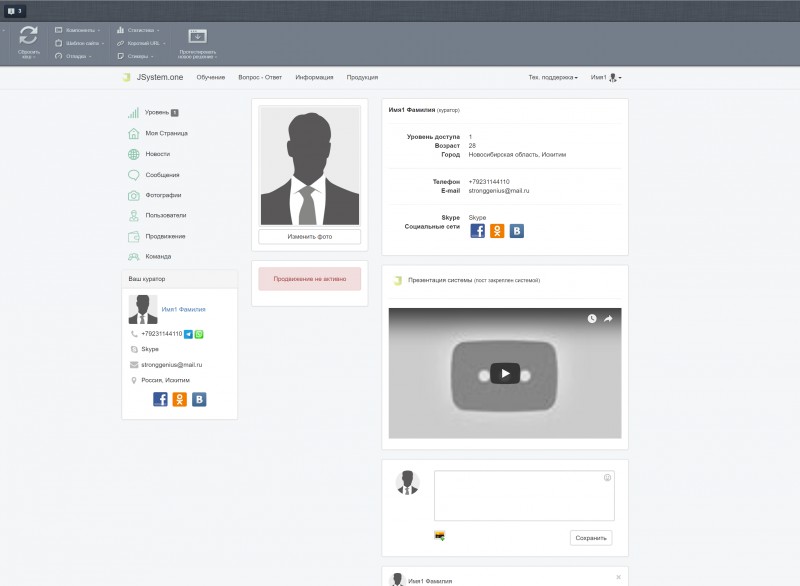Open the Информация menu item
800x586 pixels.
point(314,78)
